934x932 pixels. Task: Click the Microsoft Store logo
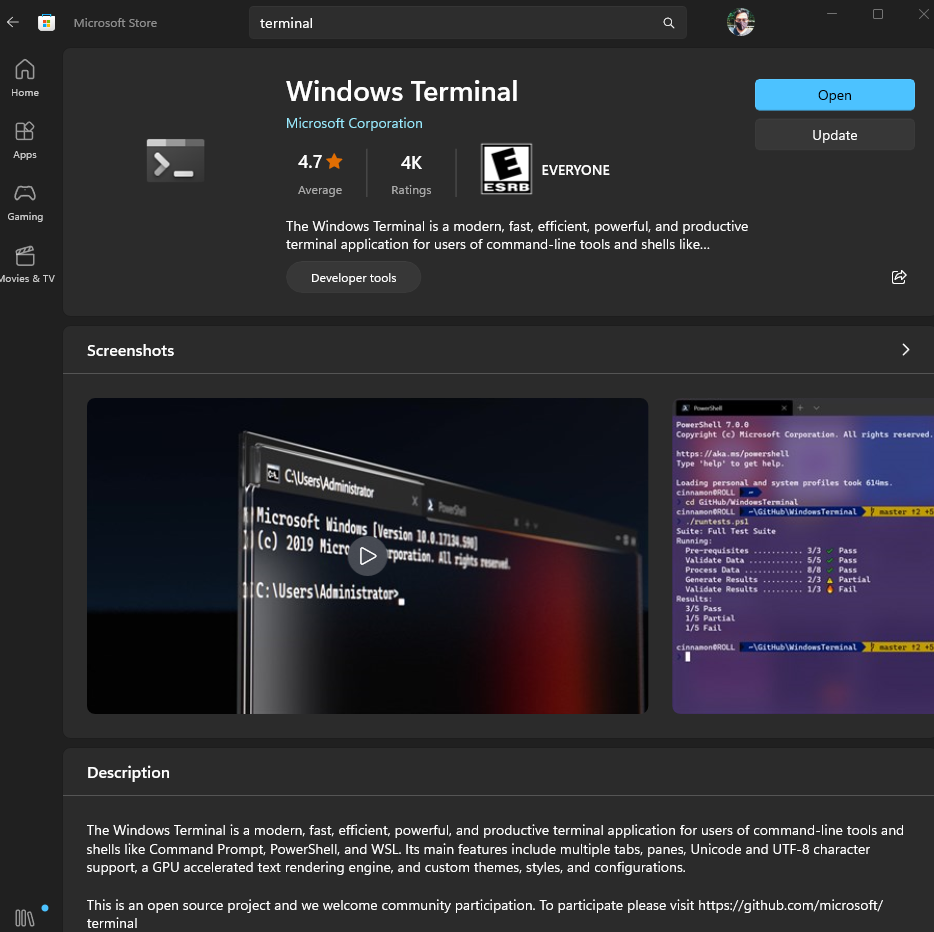click(x=46, y=22)
